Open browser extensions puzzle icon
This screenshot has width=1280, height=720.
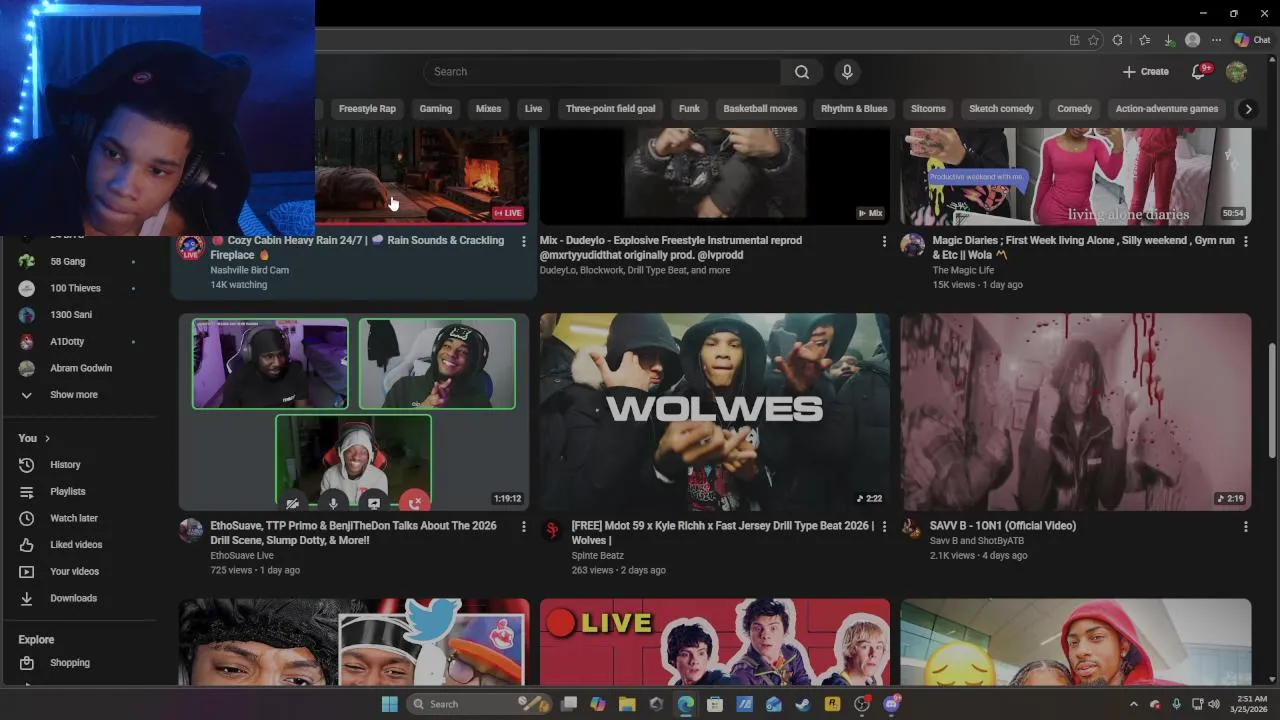(x=1118, y=40)
